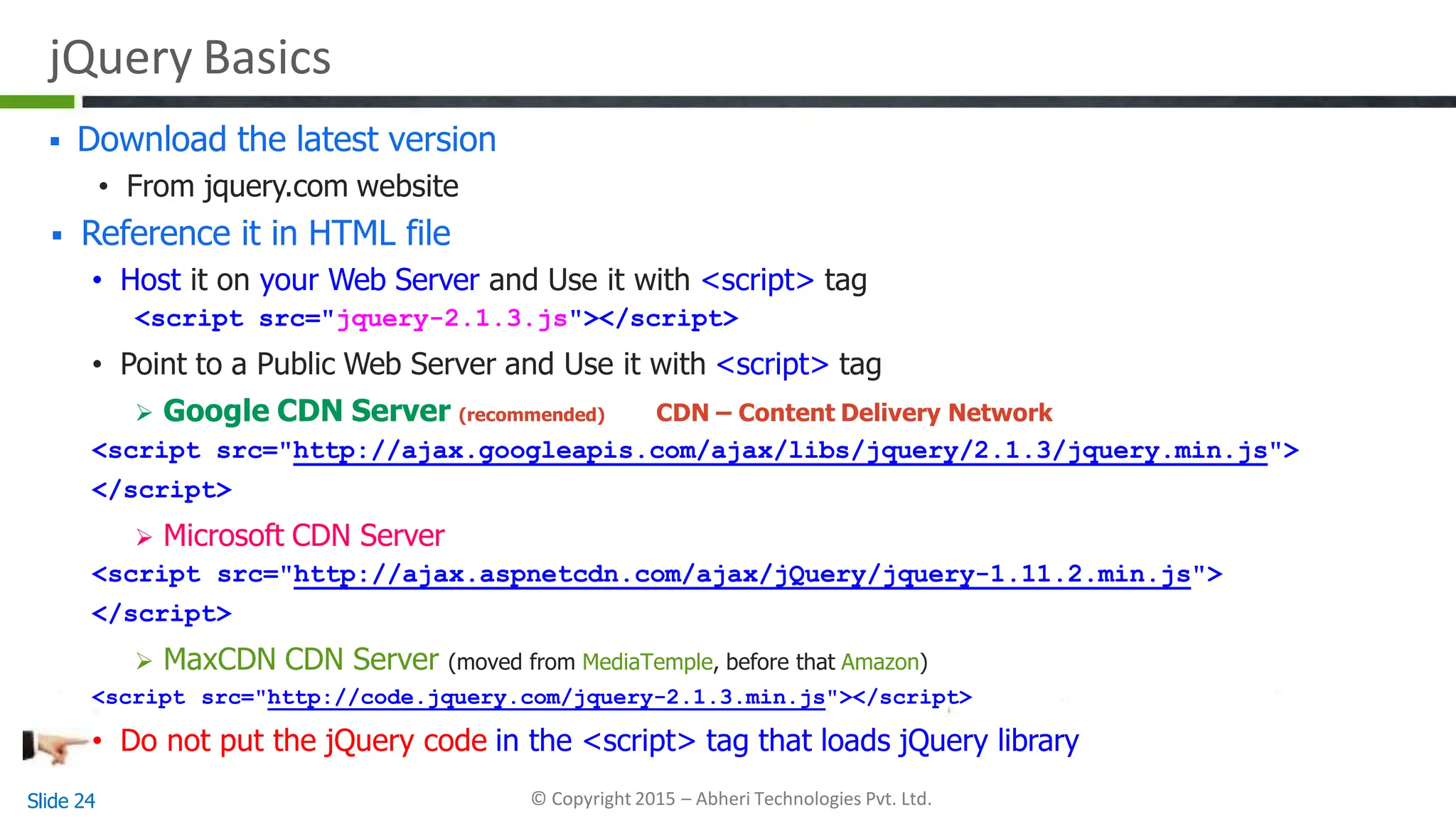This screenshot has height=819, width=1456.
Task: Click 'From jquery.com website' bullet
Action: pyautogui.click(x=292, y=187)
